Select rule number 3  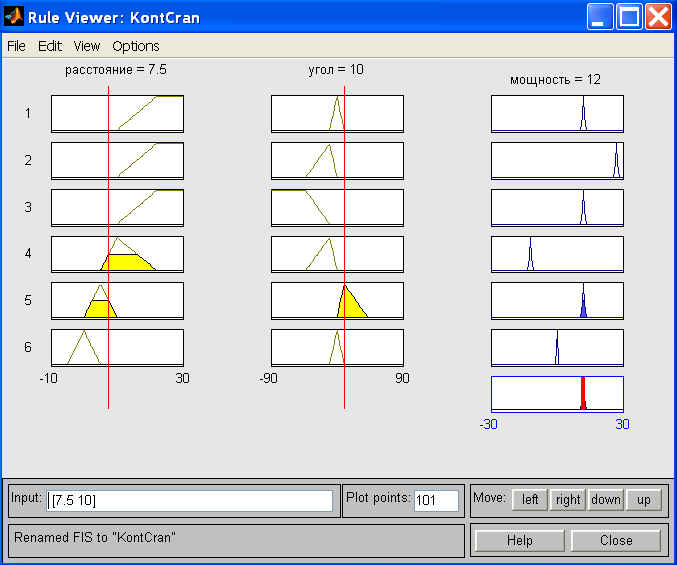(x=28, y=207)
